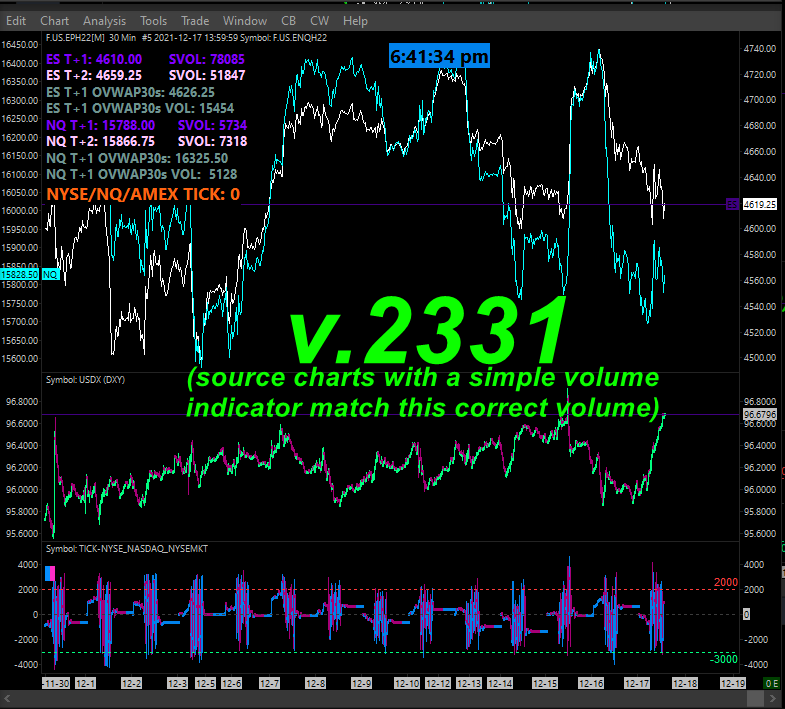Viewport: 785px width, 709px height.
Task: Open the CW menu
Action: 319,21
